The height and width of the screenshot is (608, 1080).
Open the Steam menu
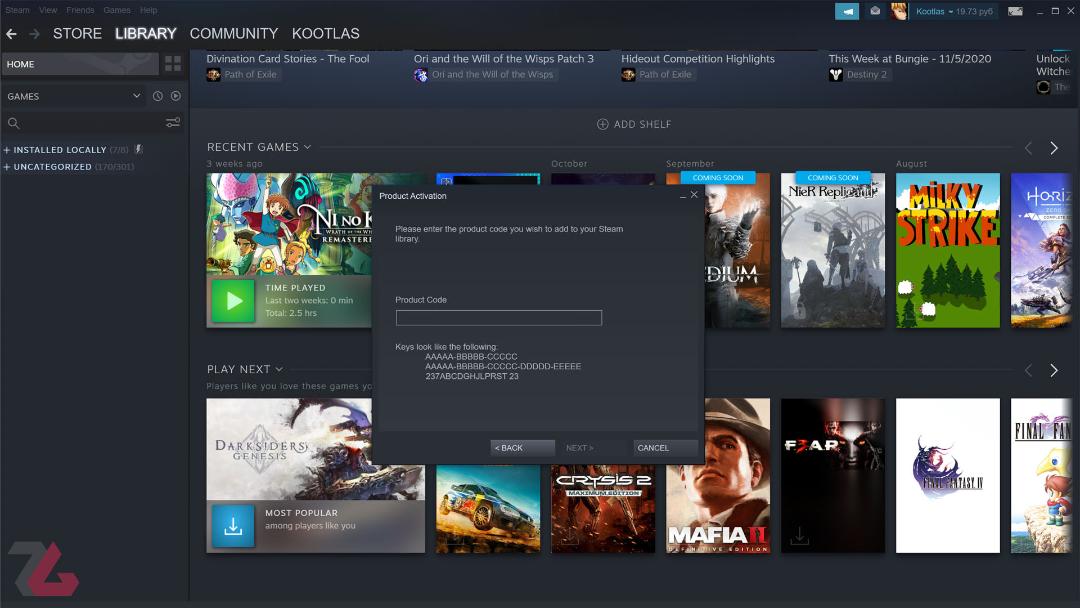click(17, 10)
